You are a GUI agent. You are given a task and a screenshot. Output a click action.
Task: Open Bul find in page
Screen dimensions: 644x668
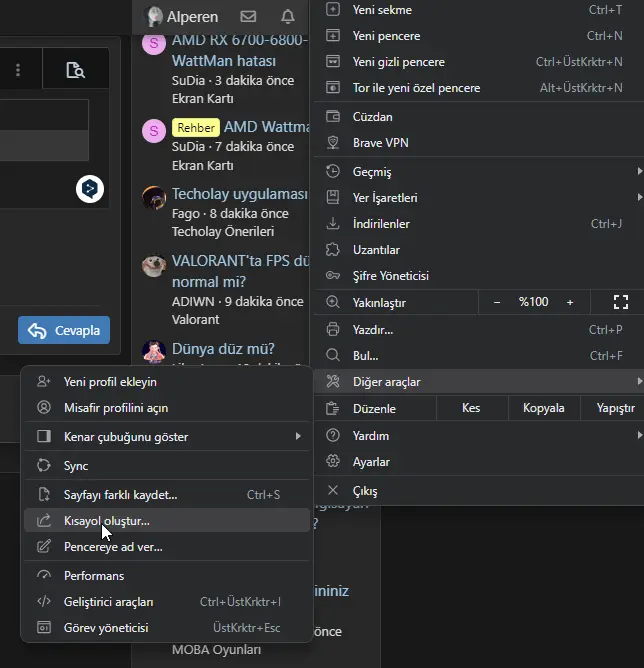(x=479, y=356)
